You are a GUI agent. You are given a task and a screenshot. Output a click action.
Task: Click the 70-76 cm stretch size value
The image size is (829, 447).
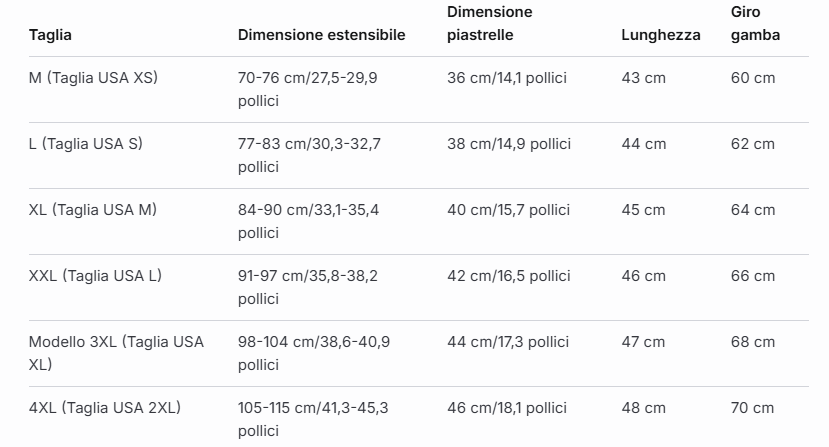coord(308,89)
